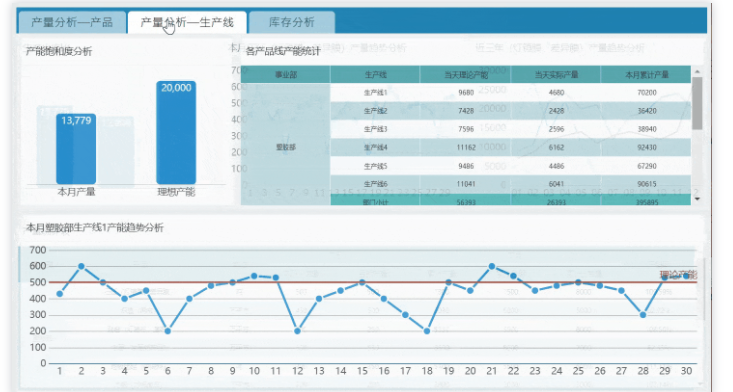Click the day 18 data point on trend line

point(427,331)
